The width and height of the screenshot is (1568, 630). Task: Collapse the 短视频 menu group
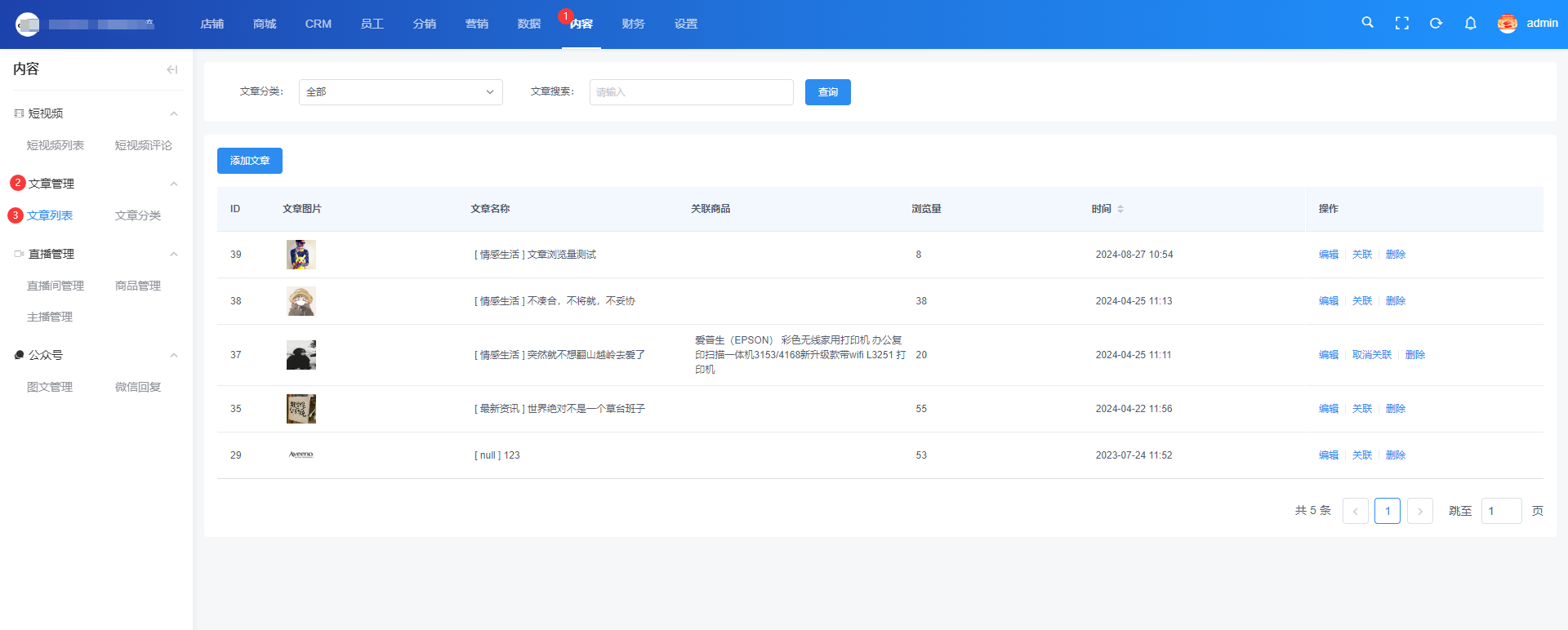tap(174, 113)
